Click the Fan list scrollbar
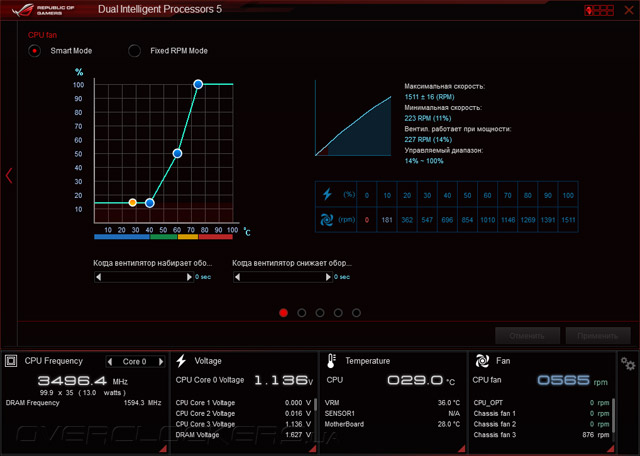The image size is (640, 456). [613, 418]
